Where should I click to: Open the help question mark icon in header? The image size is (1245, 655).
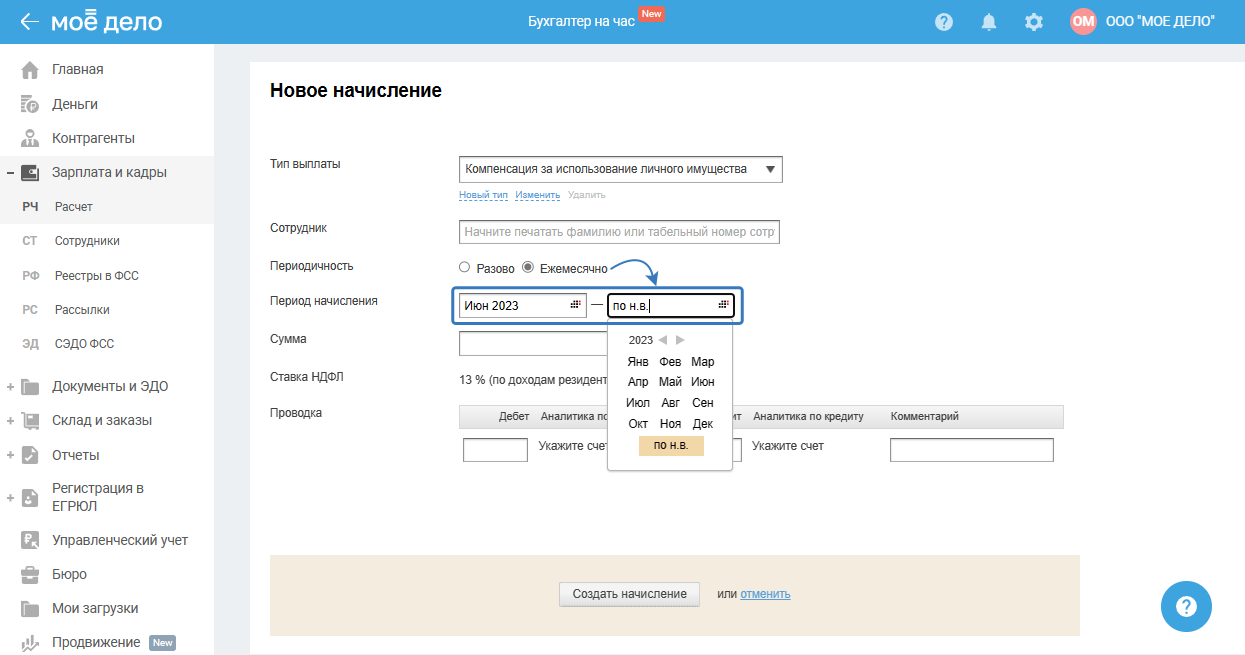pyautogui.click(x=944, y=22)
